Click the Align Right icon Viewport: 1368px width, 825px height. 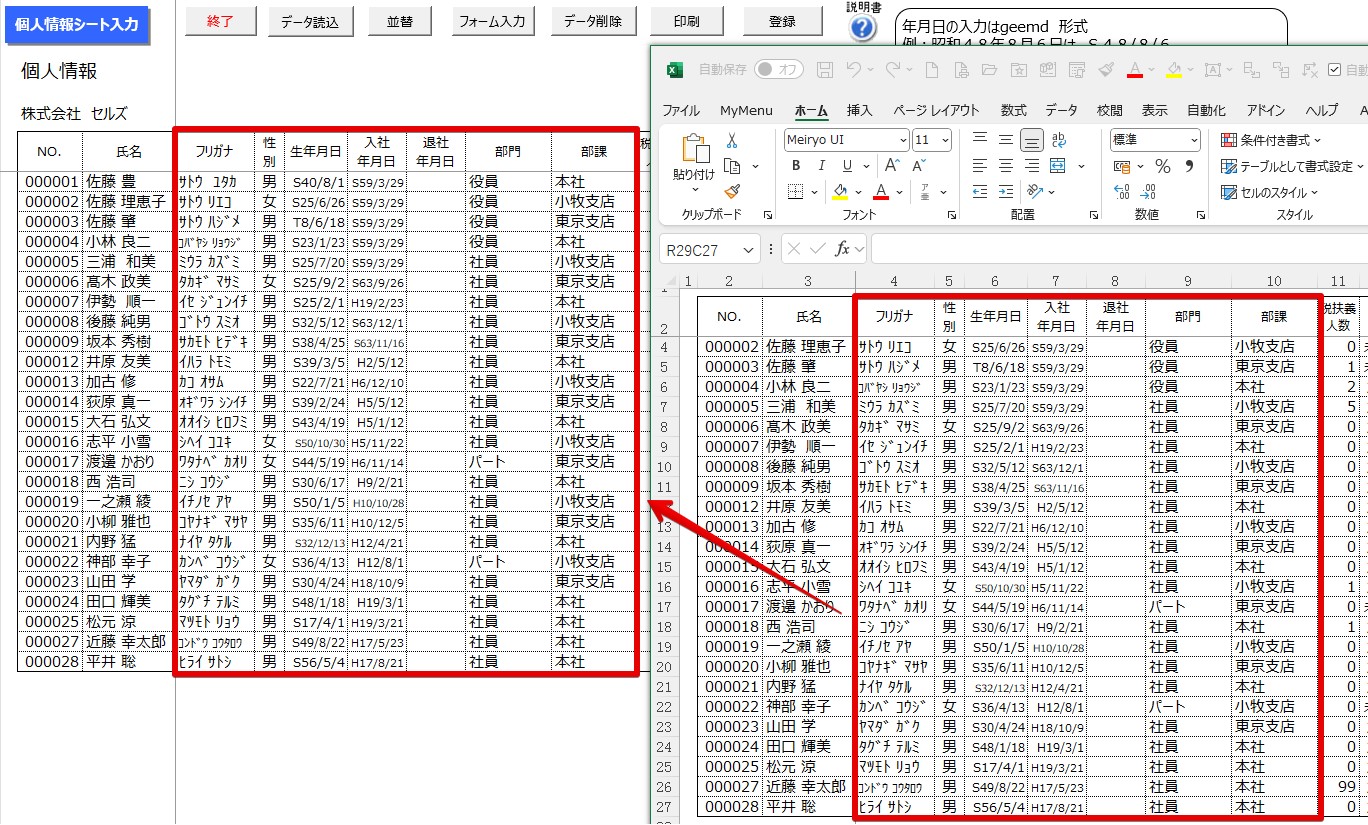tap(1032, 166)
